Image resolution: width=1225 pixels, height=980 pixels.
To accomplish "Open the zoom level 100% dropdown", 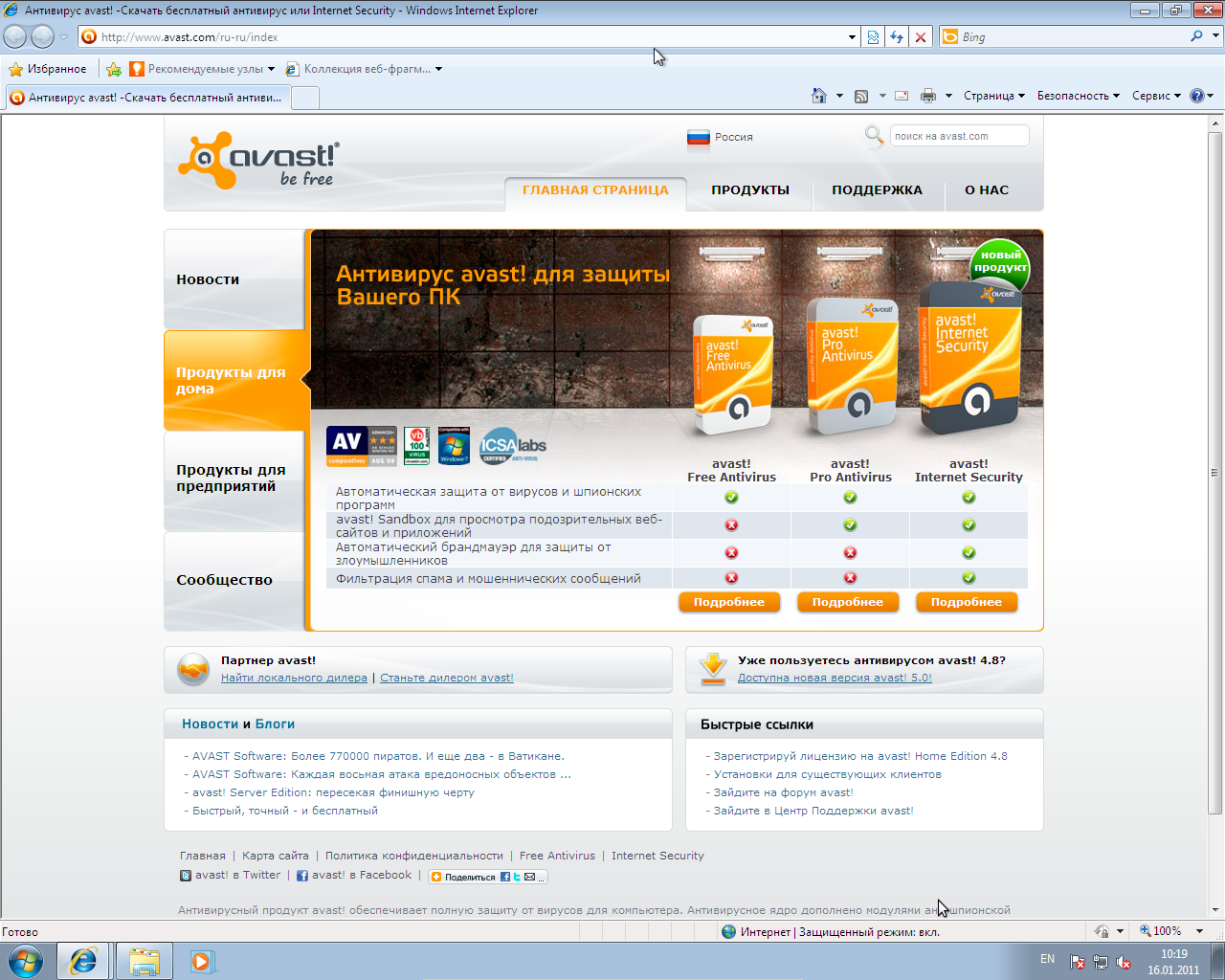I will (1199, 931).
